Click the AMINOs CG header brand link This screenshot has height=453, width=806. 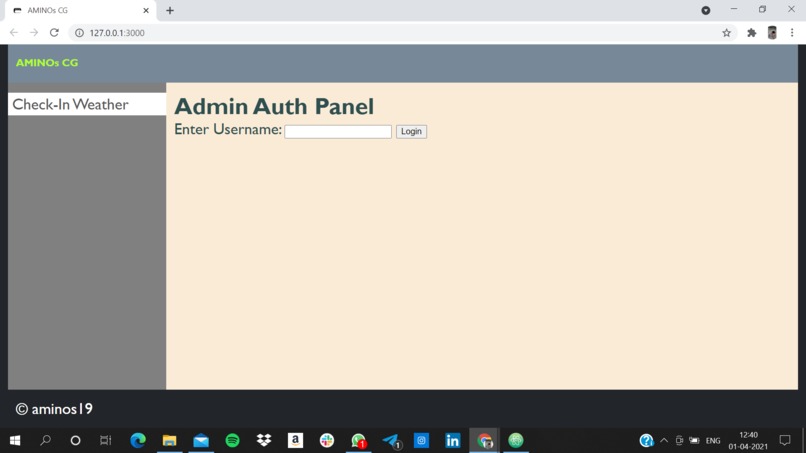(x=47, y=63)
